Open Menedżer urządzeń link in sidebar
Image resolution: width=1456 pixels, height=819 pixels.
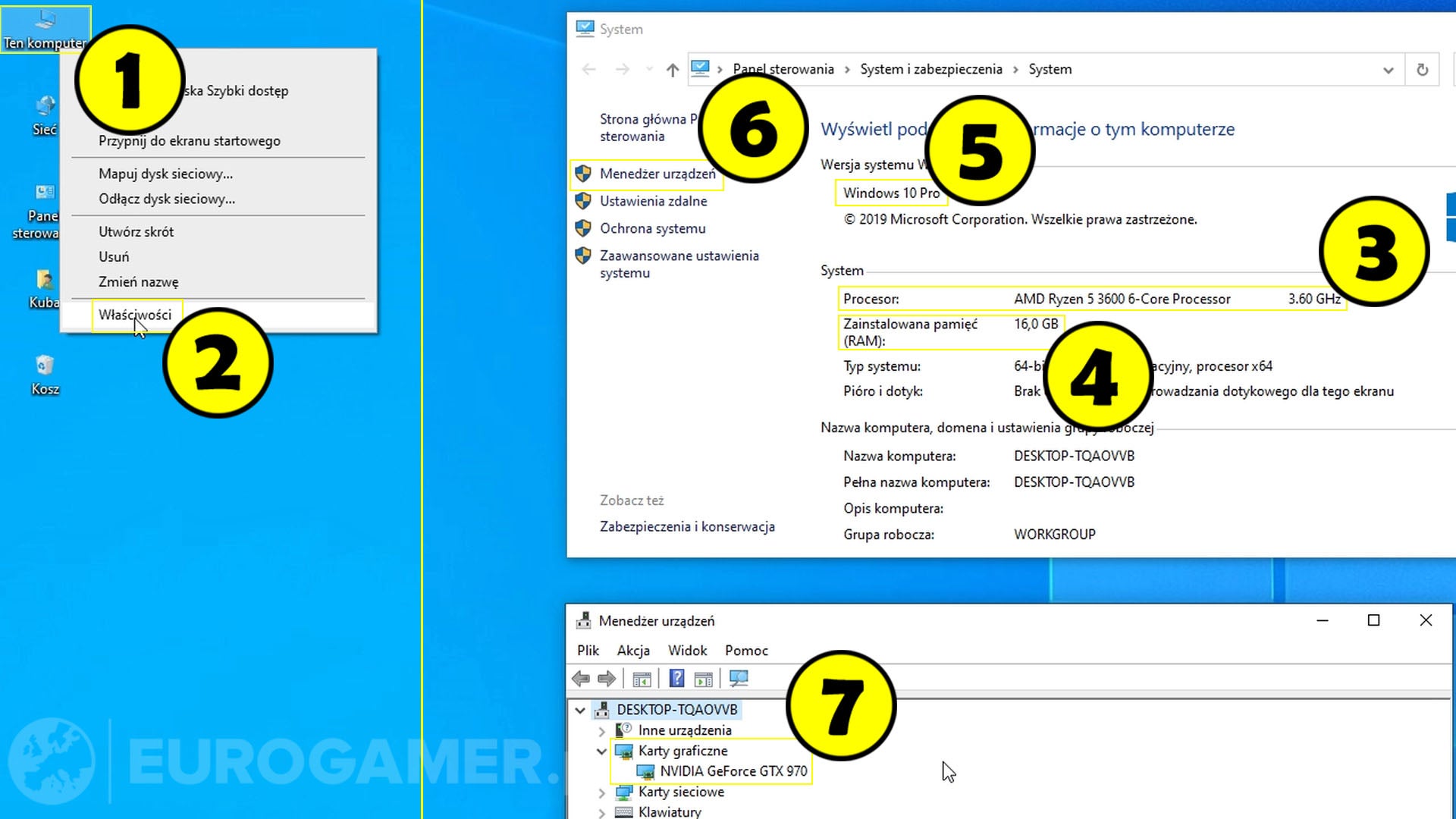(x=657, y=174)
